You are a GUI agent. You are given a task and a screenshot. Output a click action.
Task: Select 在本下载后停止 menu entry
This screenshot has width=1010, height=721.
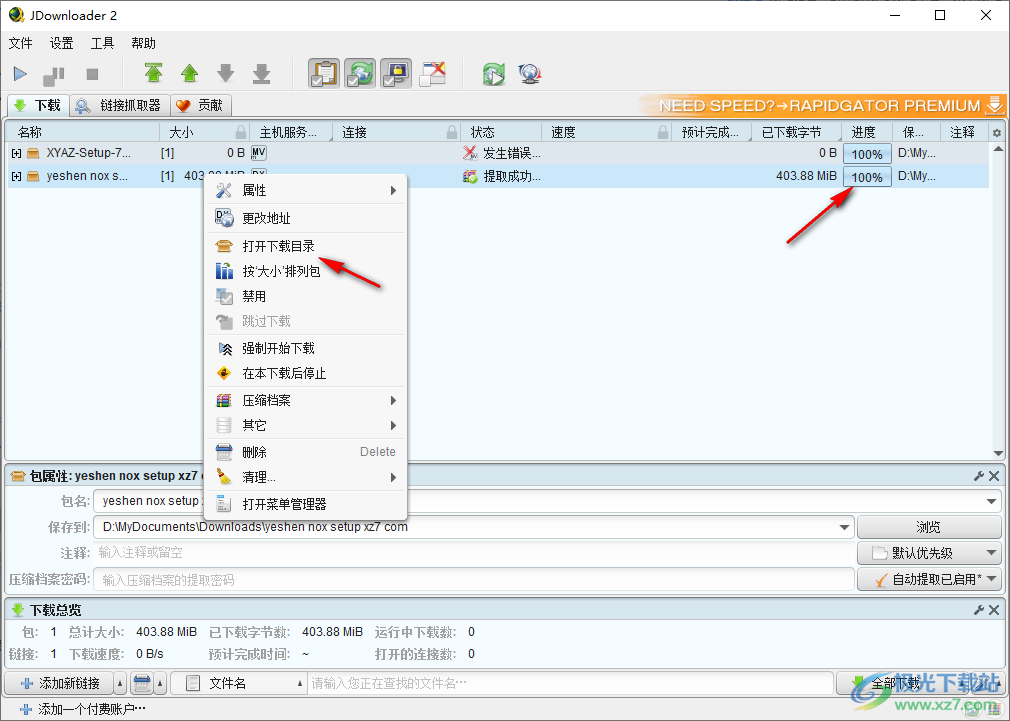pos(305,374)
